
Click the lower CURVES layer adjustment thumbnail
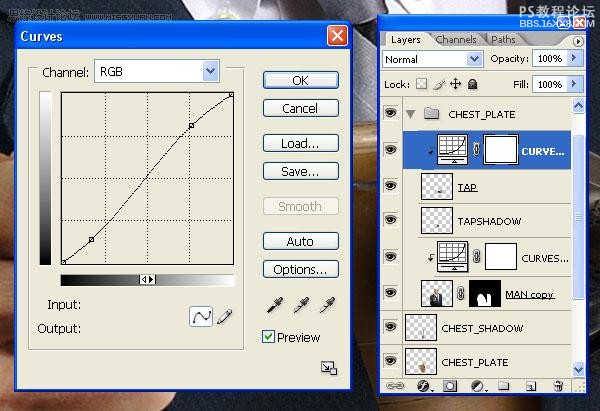click(x=452, y=256)
